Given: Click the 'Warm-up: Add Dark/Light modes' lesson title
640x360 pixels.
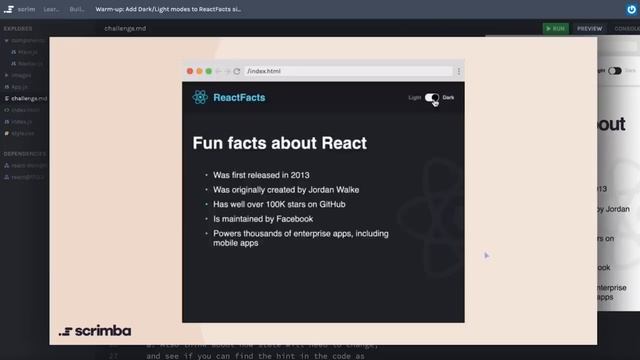Looking at the screenshot, I should [x=168, y=9].
